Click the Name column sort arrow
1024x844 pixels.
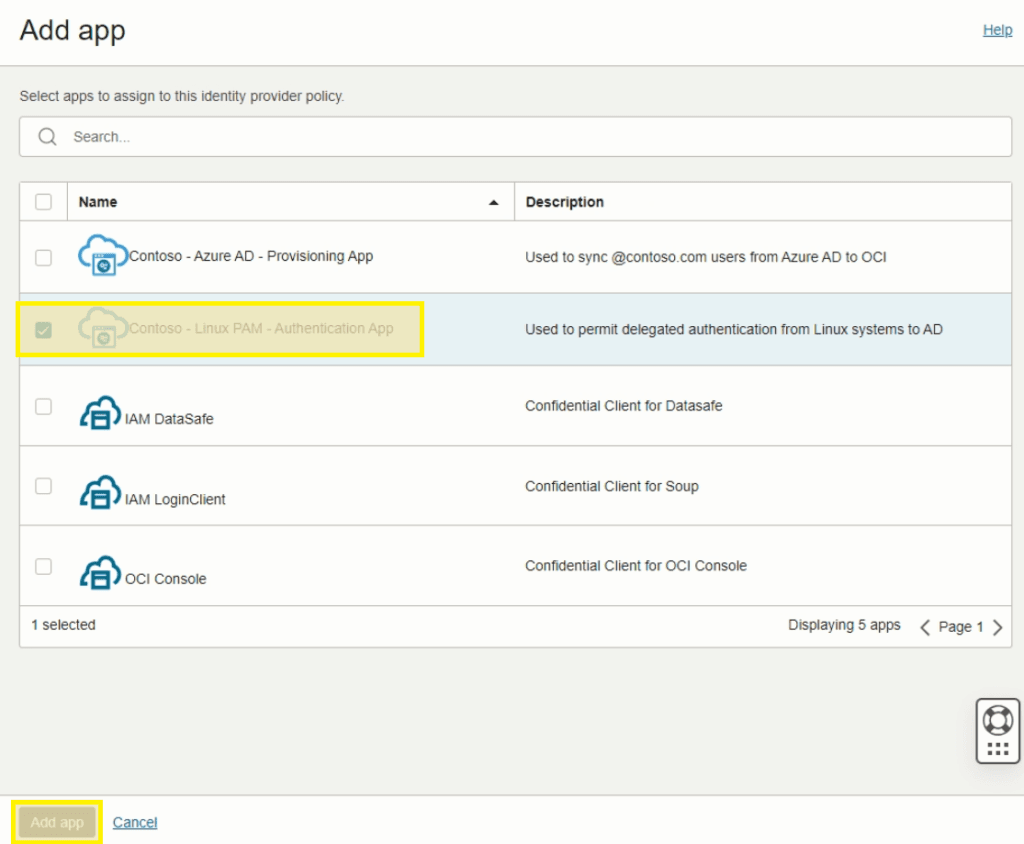click(493, 203)
